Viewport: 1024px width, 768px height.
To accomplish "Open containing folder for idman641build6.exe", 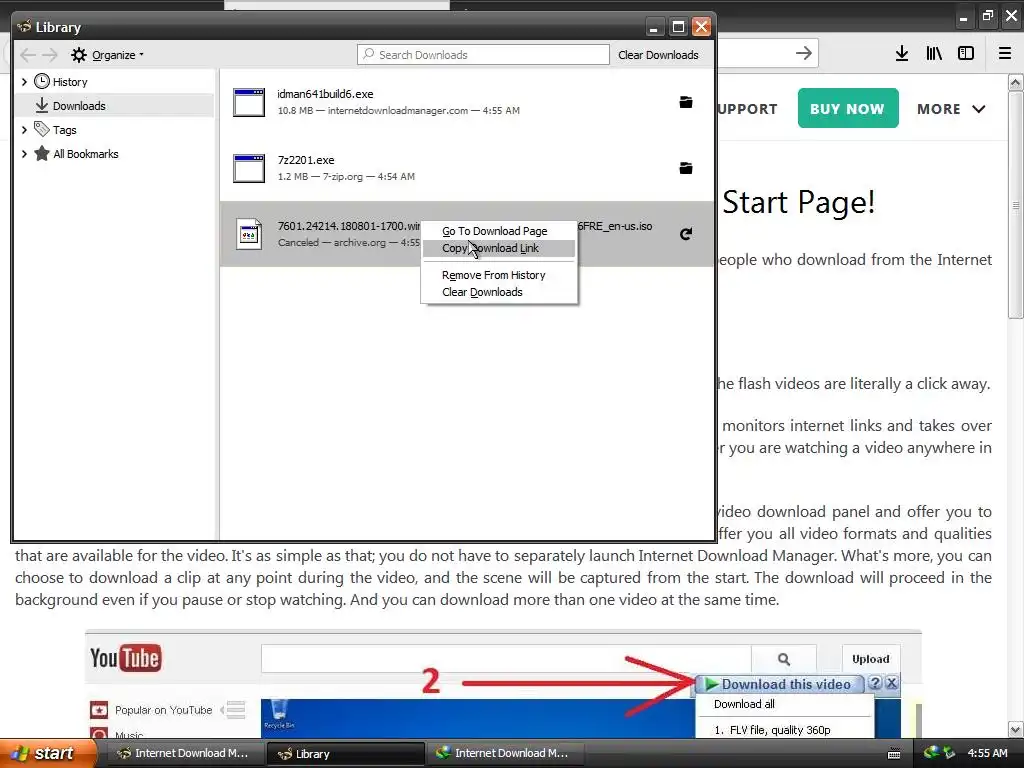I will tap(686, 102).
